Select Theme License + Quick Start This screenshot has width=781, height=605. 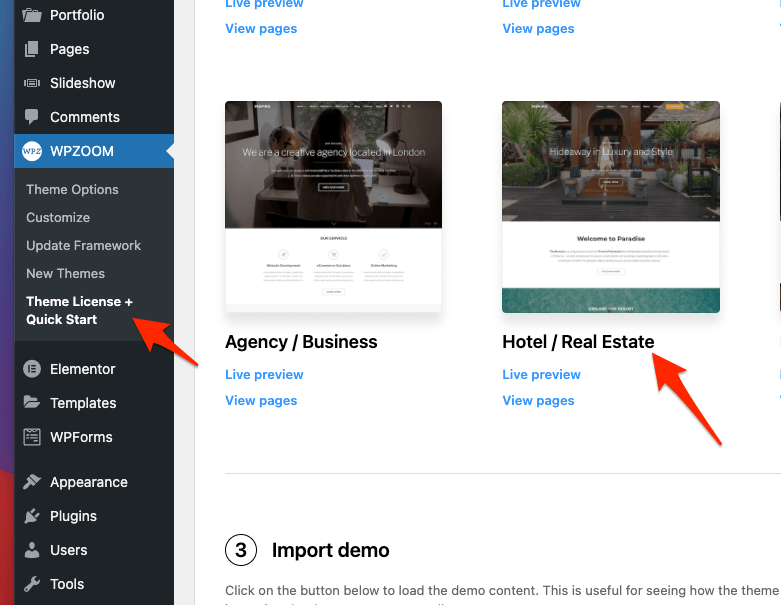tap(79, 310)
